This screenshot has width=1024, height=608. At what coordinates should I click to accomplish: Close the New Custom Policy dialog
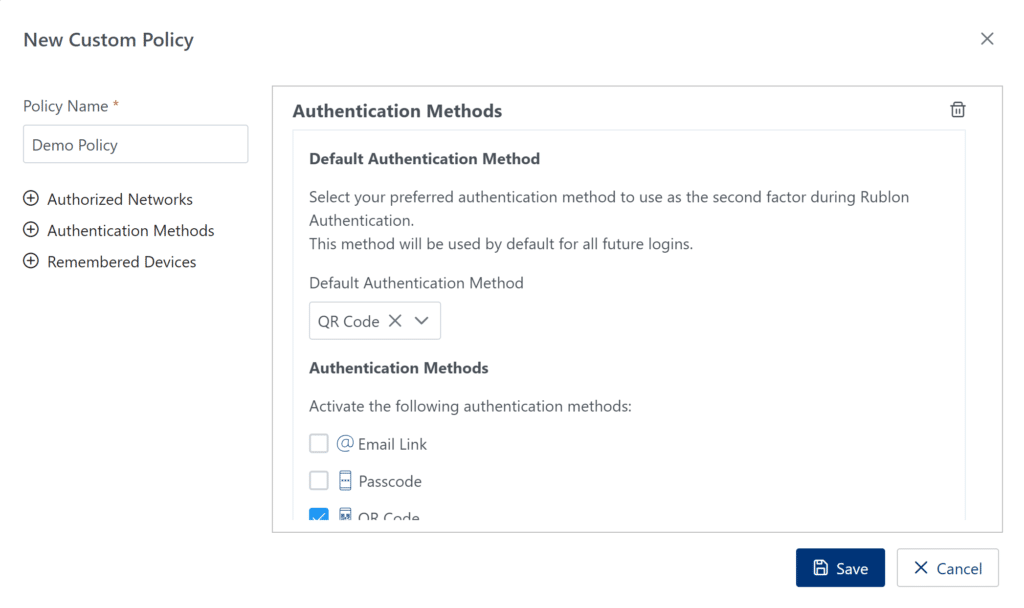pos(987,39)
